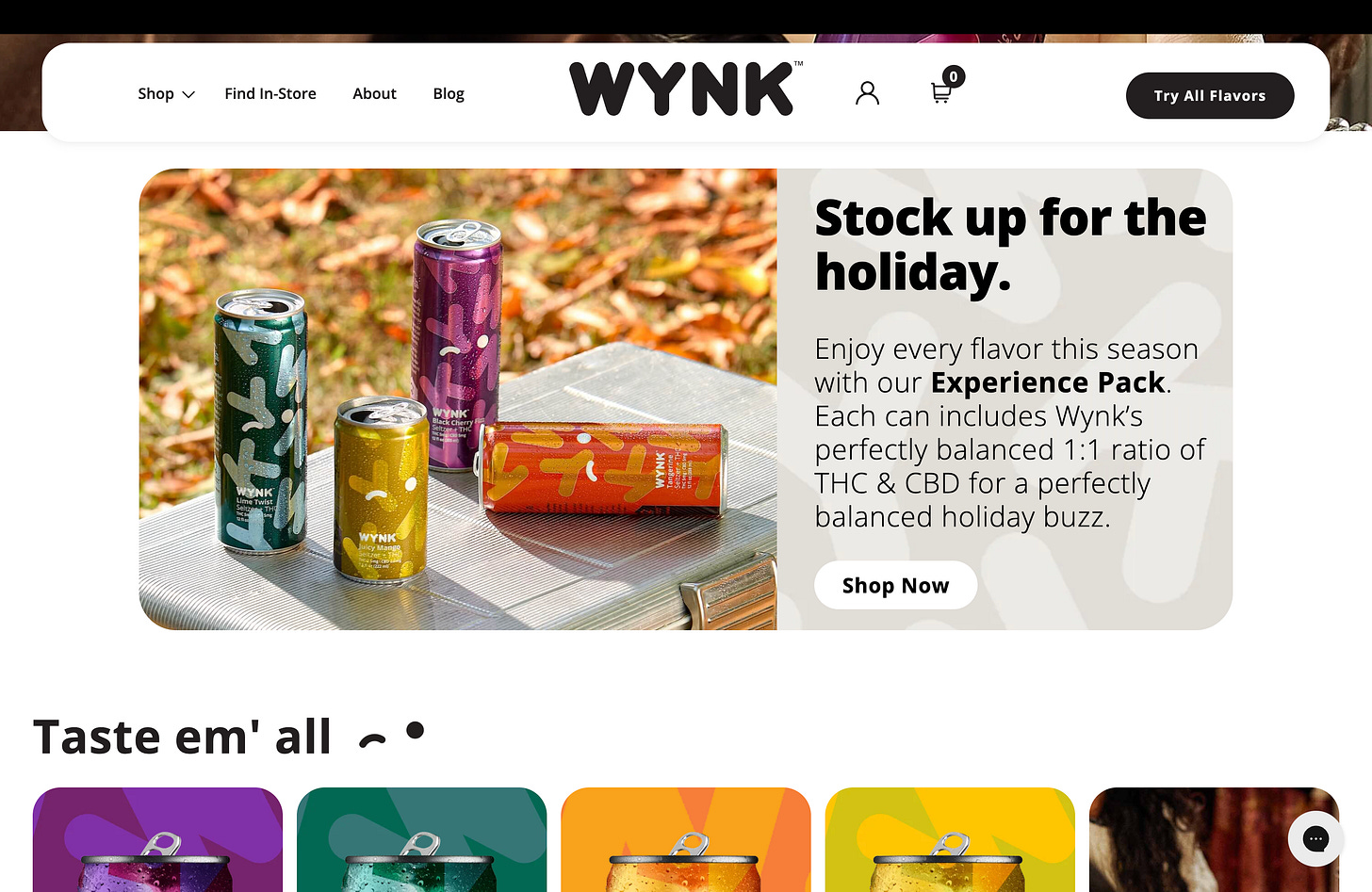This screenshot has height=892, width=1372.
Task: Select the purple can flavor card
Action: point(157,839)
